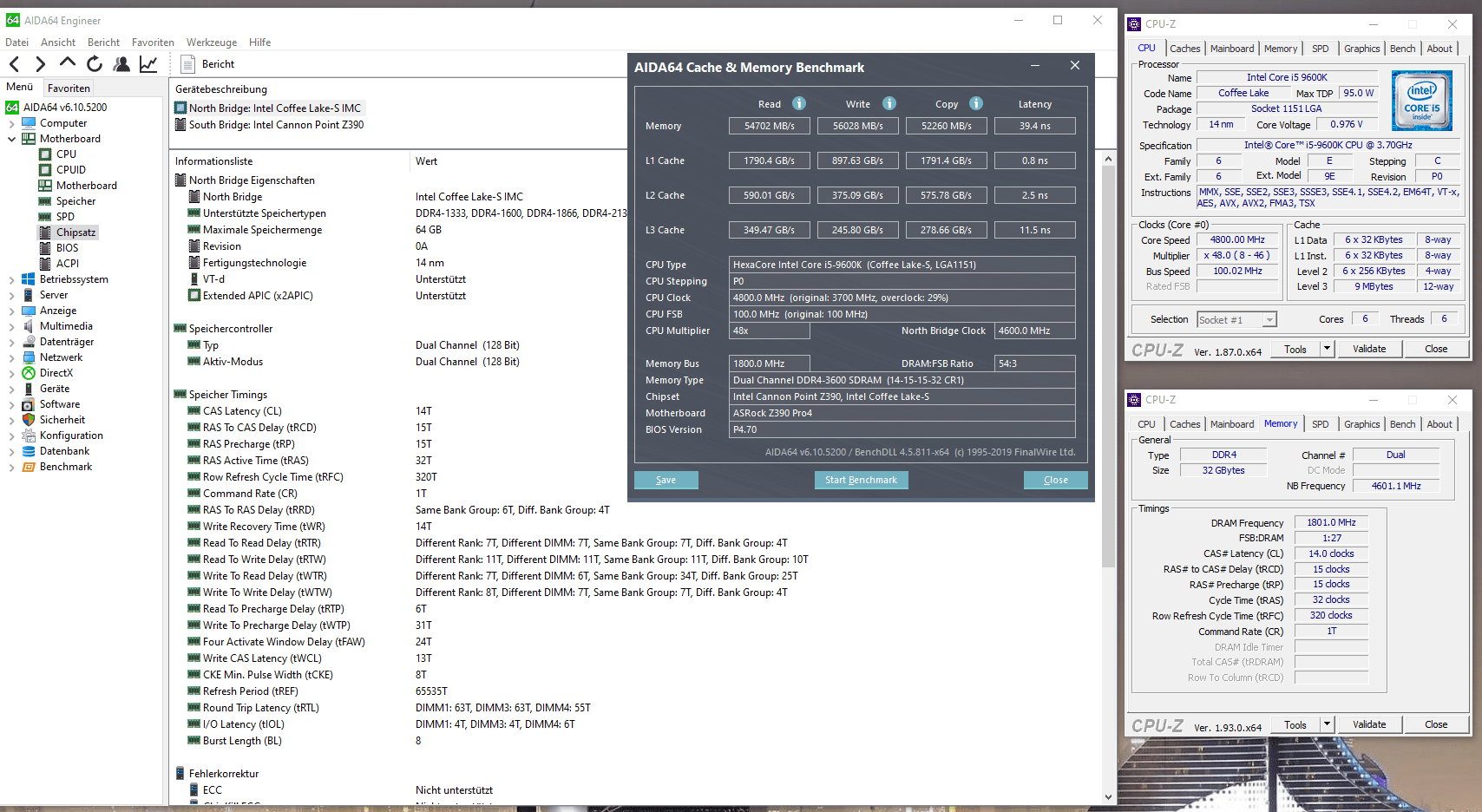The height and width of the screenshot is (812, 1482).
Task: Click the Up arrow in AIDA64 toolbar
Action: tap(68, 62)
